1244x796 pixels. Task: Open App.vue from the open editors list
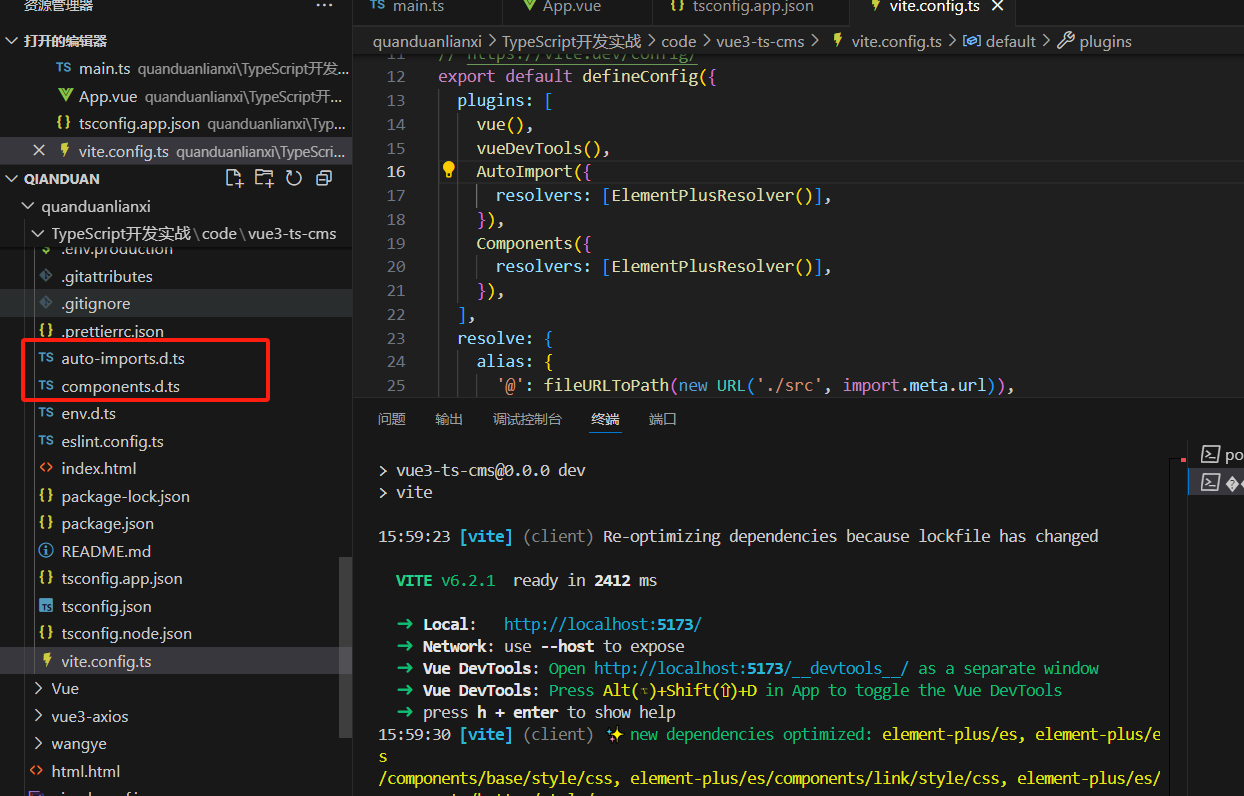click(x=176, y=96)
